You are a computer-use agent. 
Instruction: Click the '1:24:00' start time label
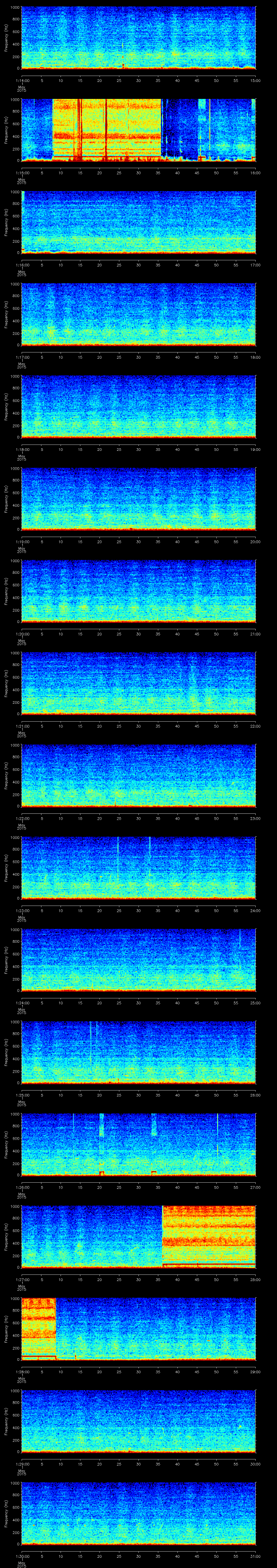coord(22,1003)
